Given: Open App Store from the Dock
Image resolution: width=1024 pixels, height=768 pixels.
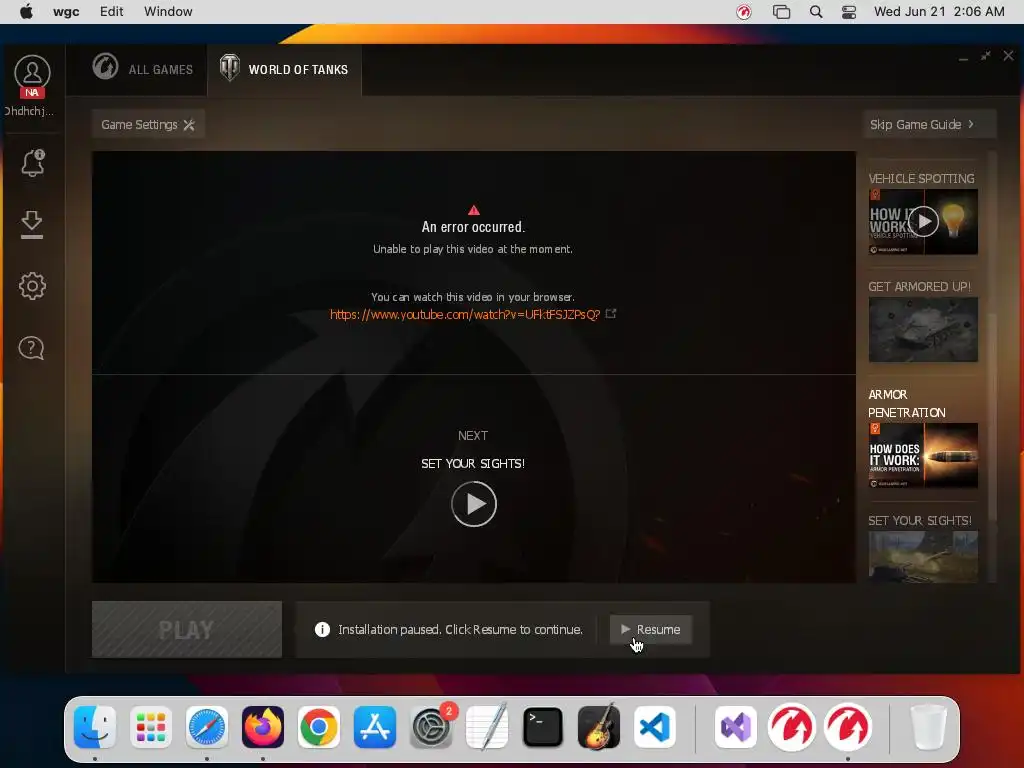Looking at the screenshot, I should tap(375, 727).
